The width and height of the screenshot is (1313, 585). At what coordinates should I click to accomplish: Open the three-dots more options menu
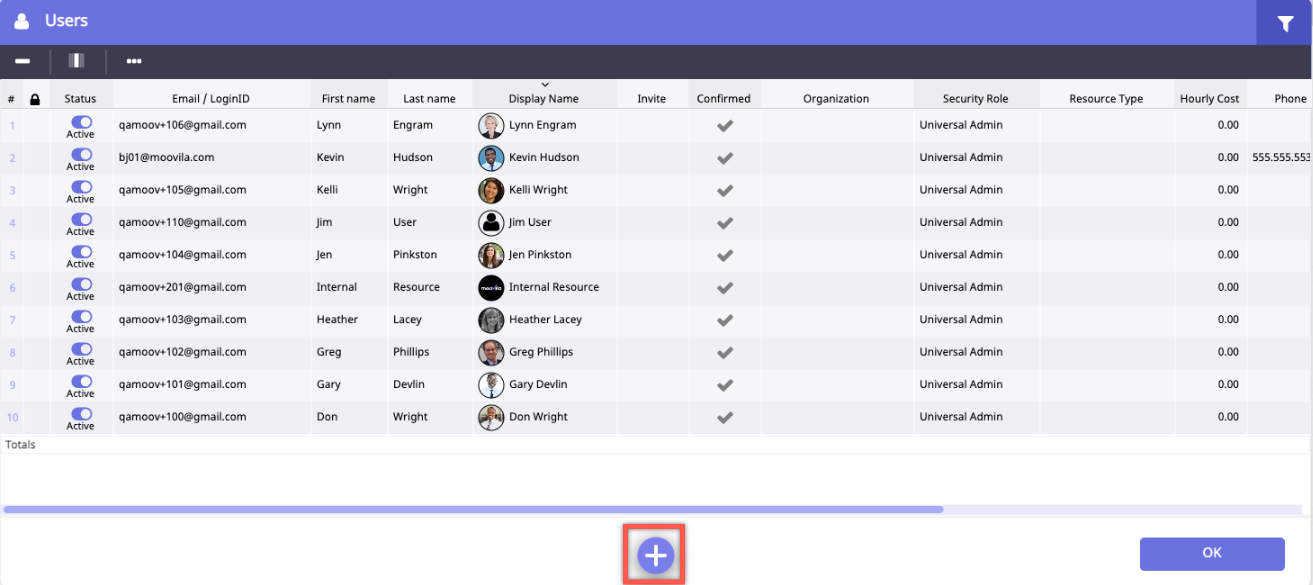click(x=134, y=61)
